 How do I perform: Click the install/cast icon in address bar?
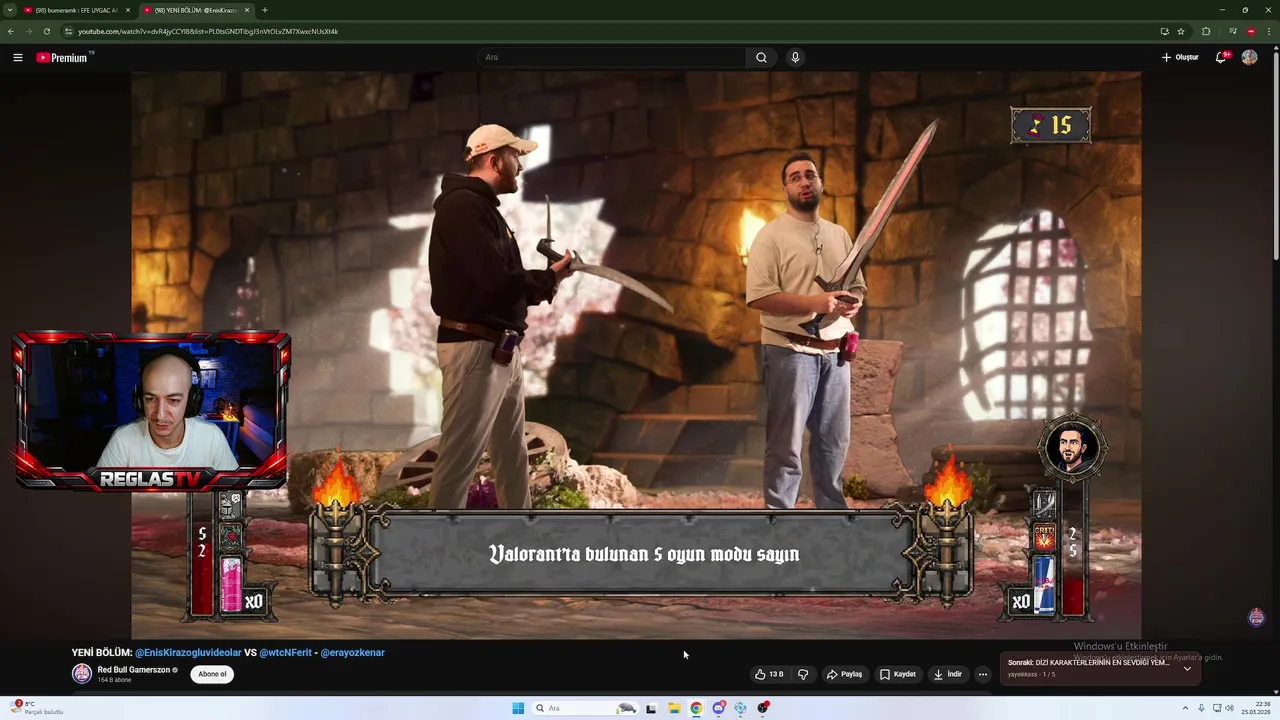coord(1164,31)
